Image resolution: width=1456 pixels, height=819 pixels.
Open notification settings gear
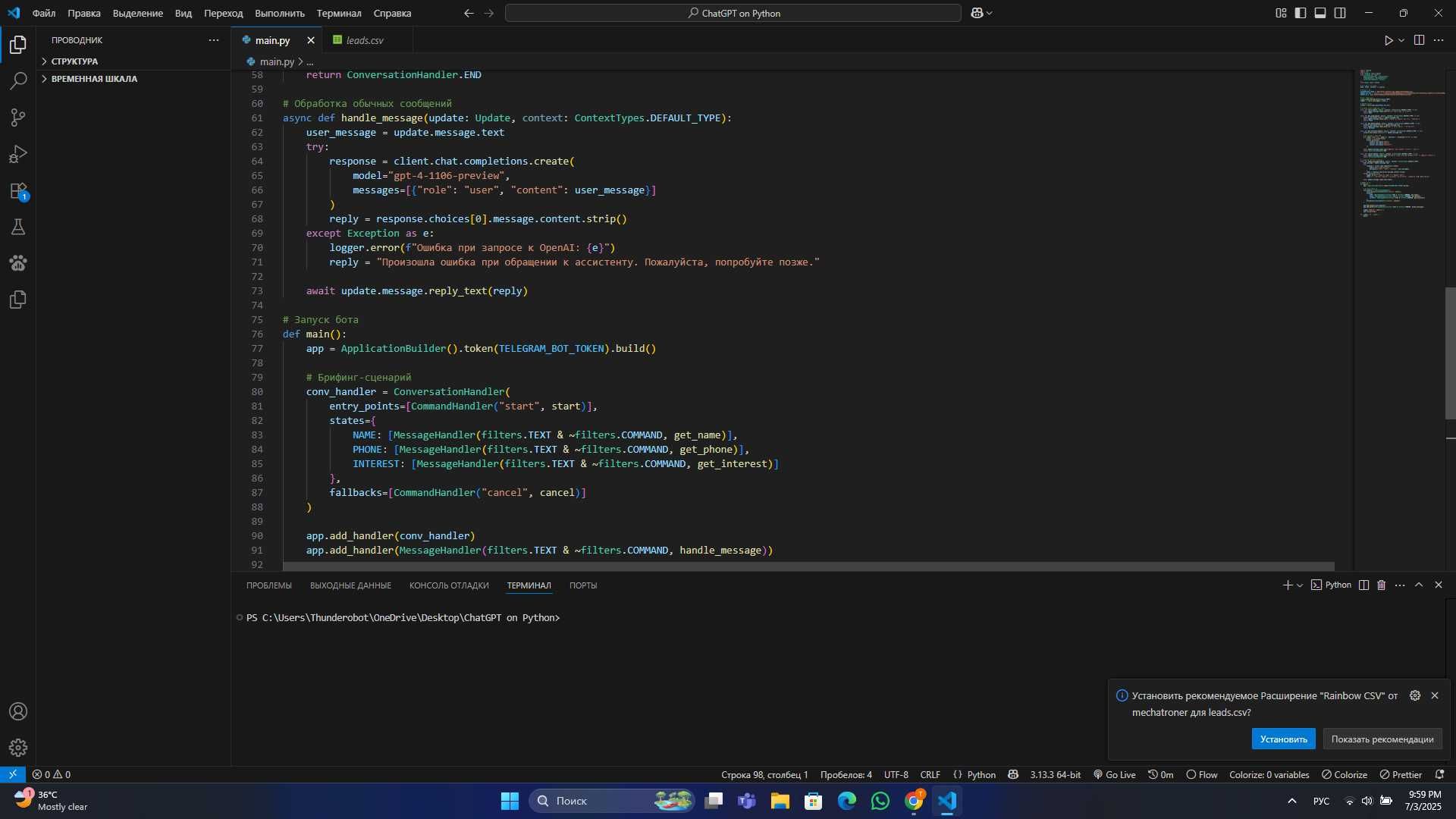coord(1415,695)
